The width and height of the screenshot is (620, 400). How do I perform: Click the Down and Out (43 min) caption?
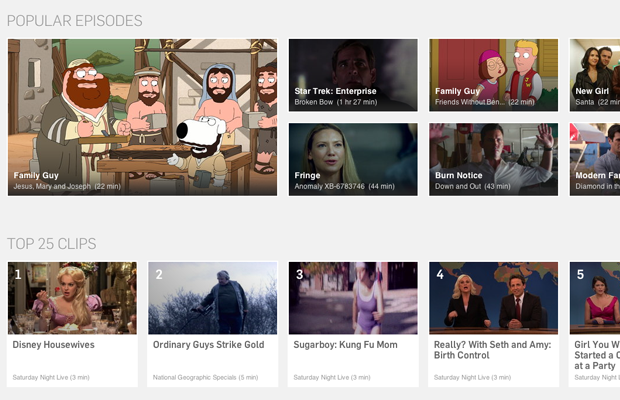(473, 186)
